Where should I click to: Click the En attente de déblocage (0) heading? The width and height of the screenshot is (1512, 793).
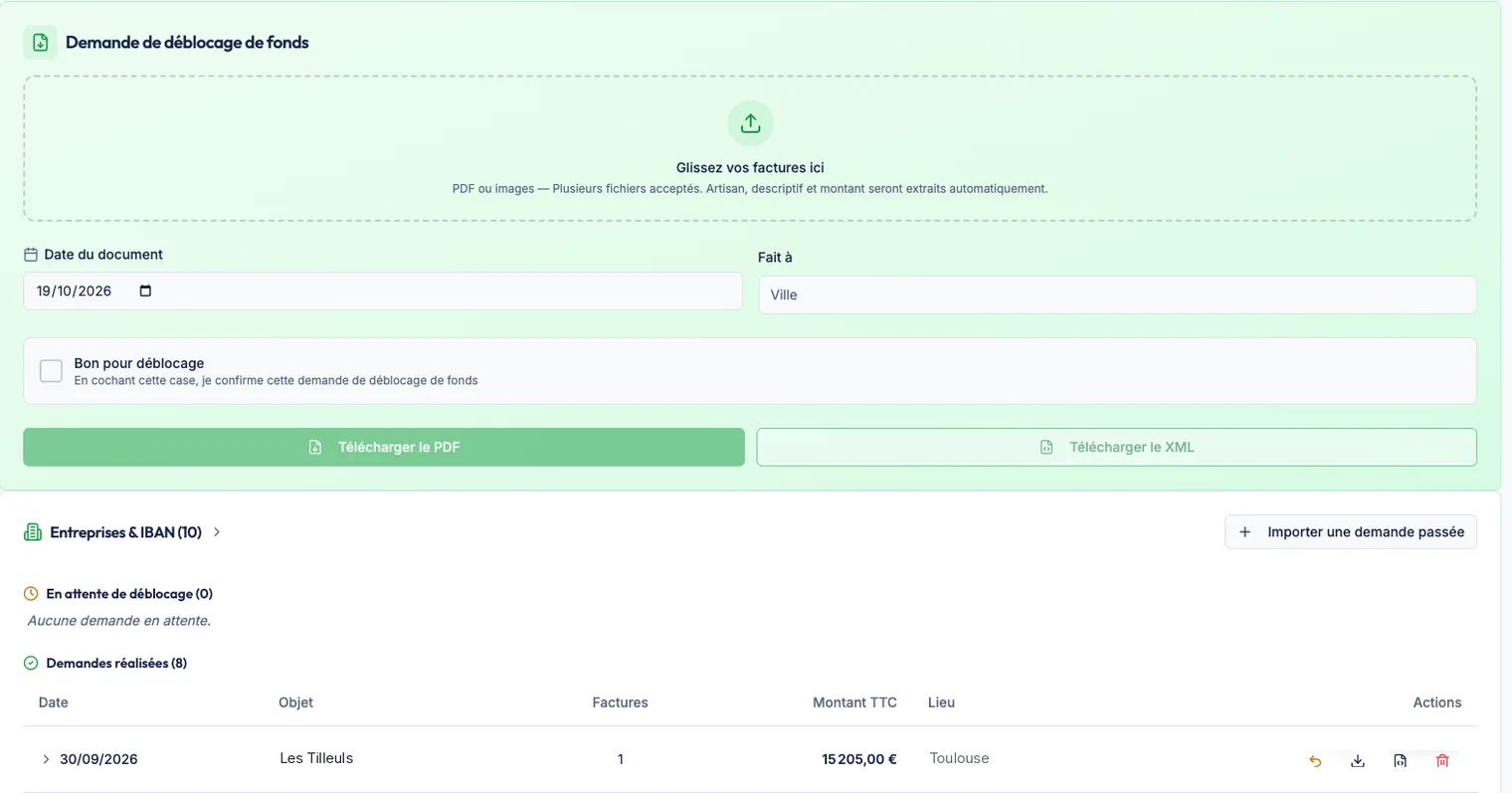click(x=129, y=594)
